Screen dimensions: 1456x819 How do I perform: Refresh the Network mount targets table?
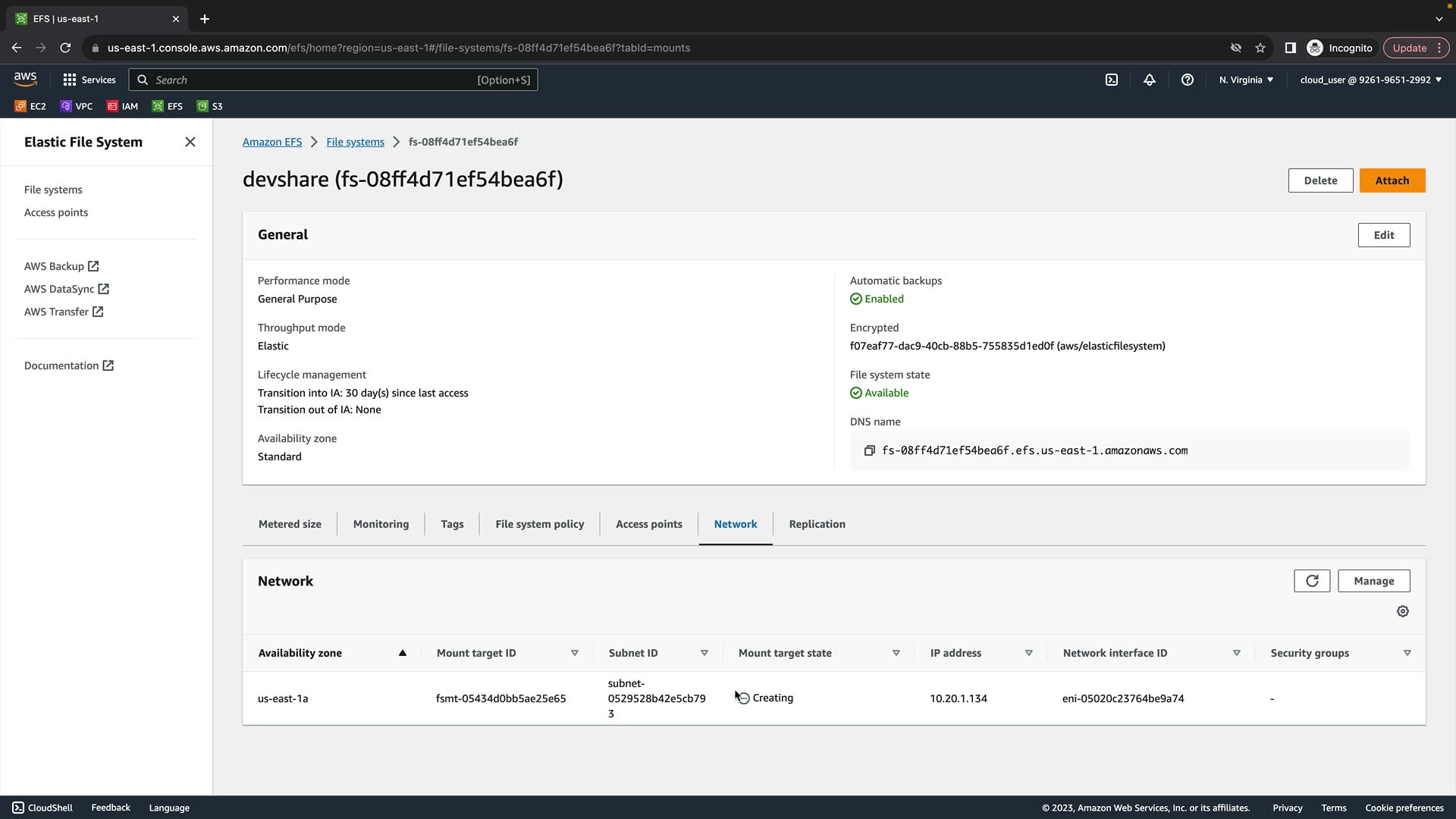(1312, 581)
